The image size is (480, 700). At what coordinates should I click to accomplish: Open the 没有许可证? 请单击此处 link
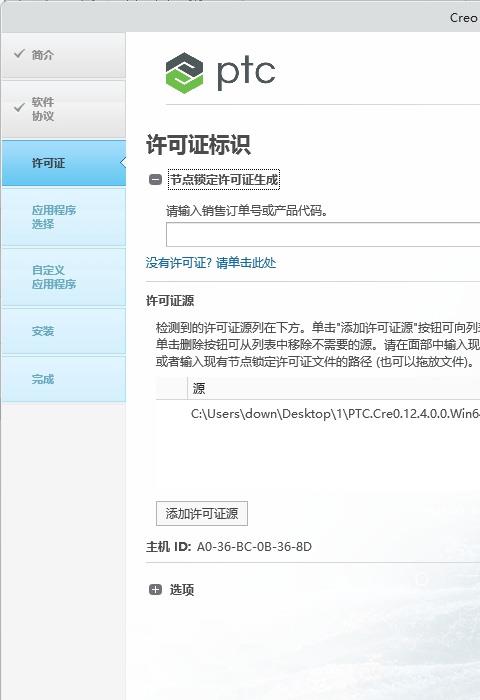211,262
